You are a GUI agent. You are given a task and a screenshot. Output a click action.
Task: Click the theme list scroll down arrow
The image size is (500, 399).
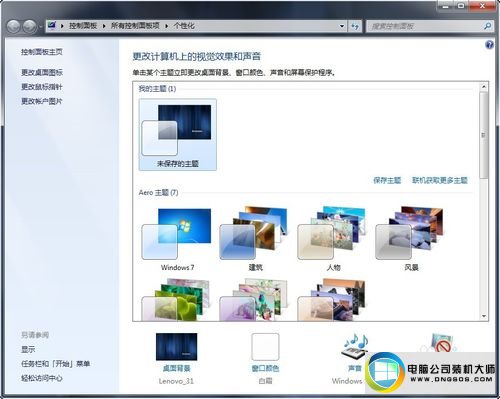click(484, 316)
